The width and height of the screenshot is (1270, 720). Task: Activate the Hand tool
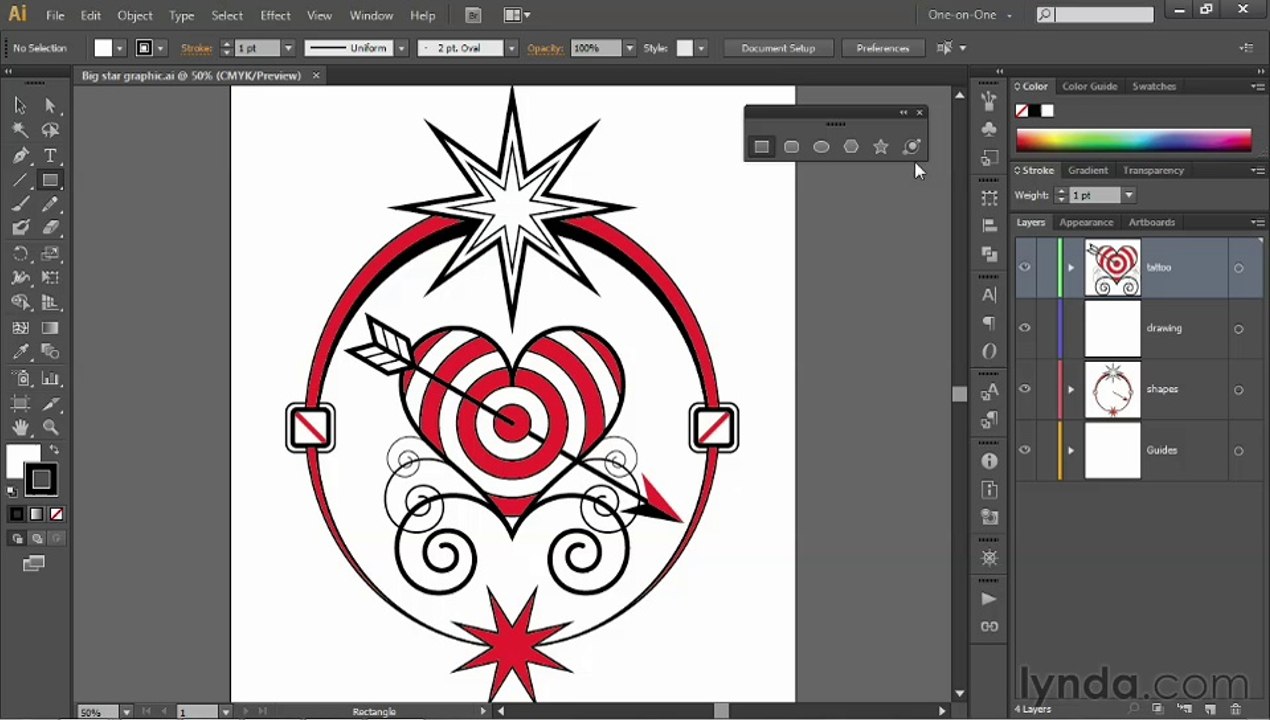pyautogui.click(x=20, y=428)
